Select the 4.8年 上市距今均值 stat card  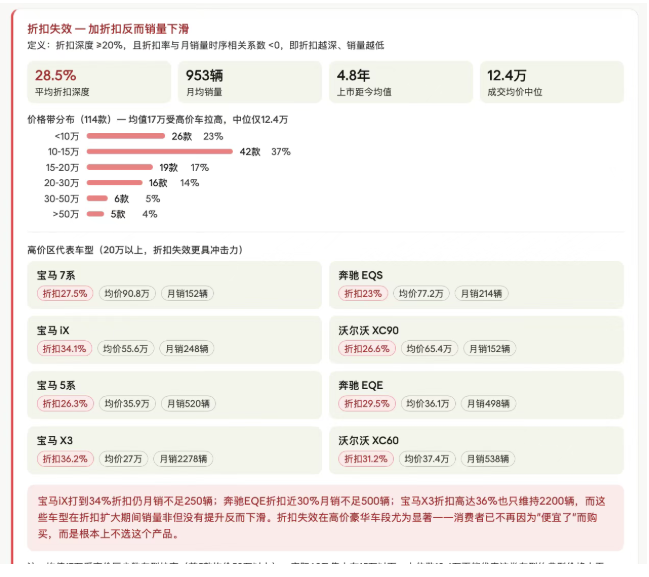tap(401, 82)
